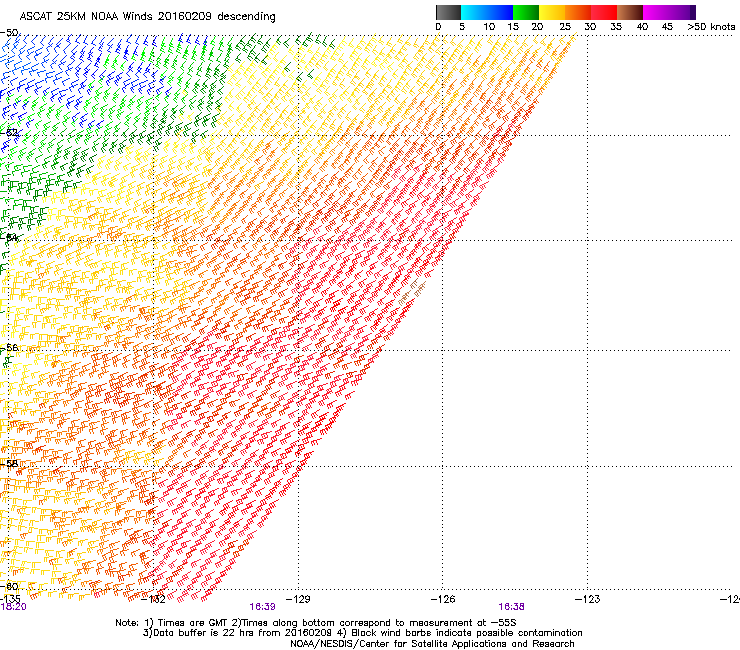Click the '-129' longitude label
This screenshot has width=740, height=650.
(x=298, y=599)
